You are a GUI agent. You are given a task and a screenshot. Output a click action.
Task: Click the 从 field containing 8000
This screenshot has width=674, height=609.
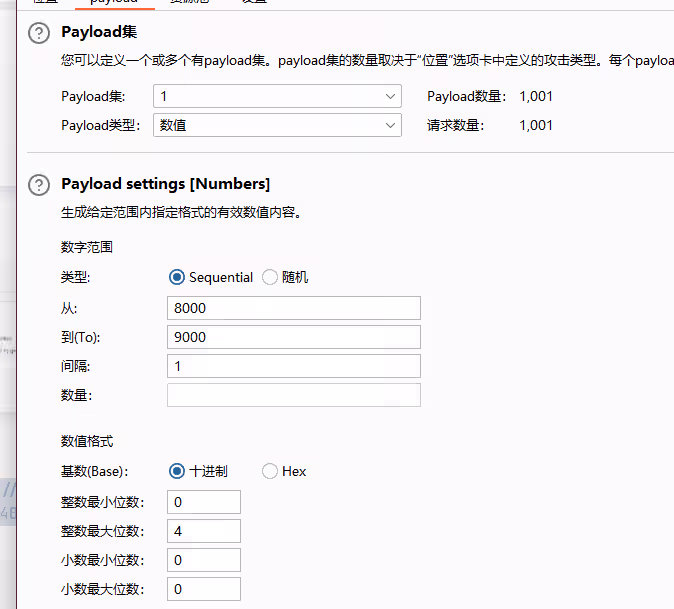tap(294, 308)
